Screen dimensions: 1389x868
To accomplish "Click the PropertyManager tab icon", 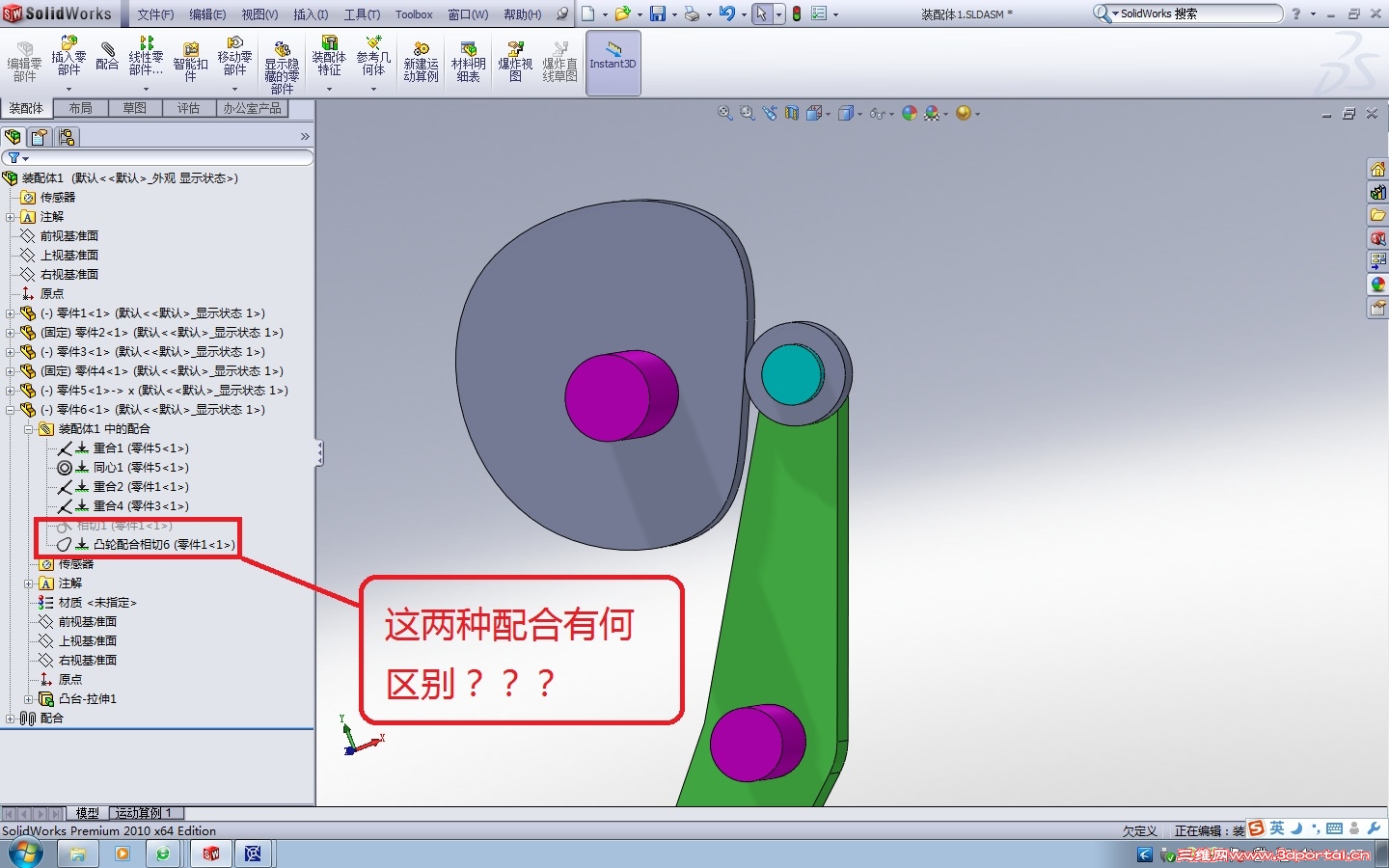I will click(x=40, y=137).
